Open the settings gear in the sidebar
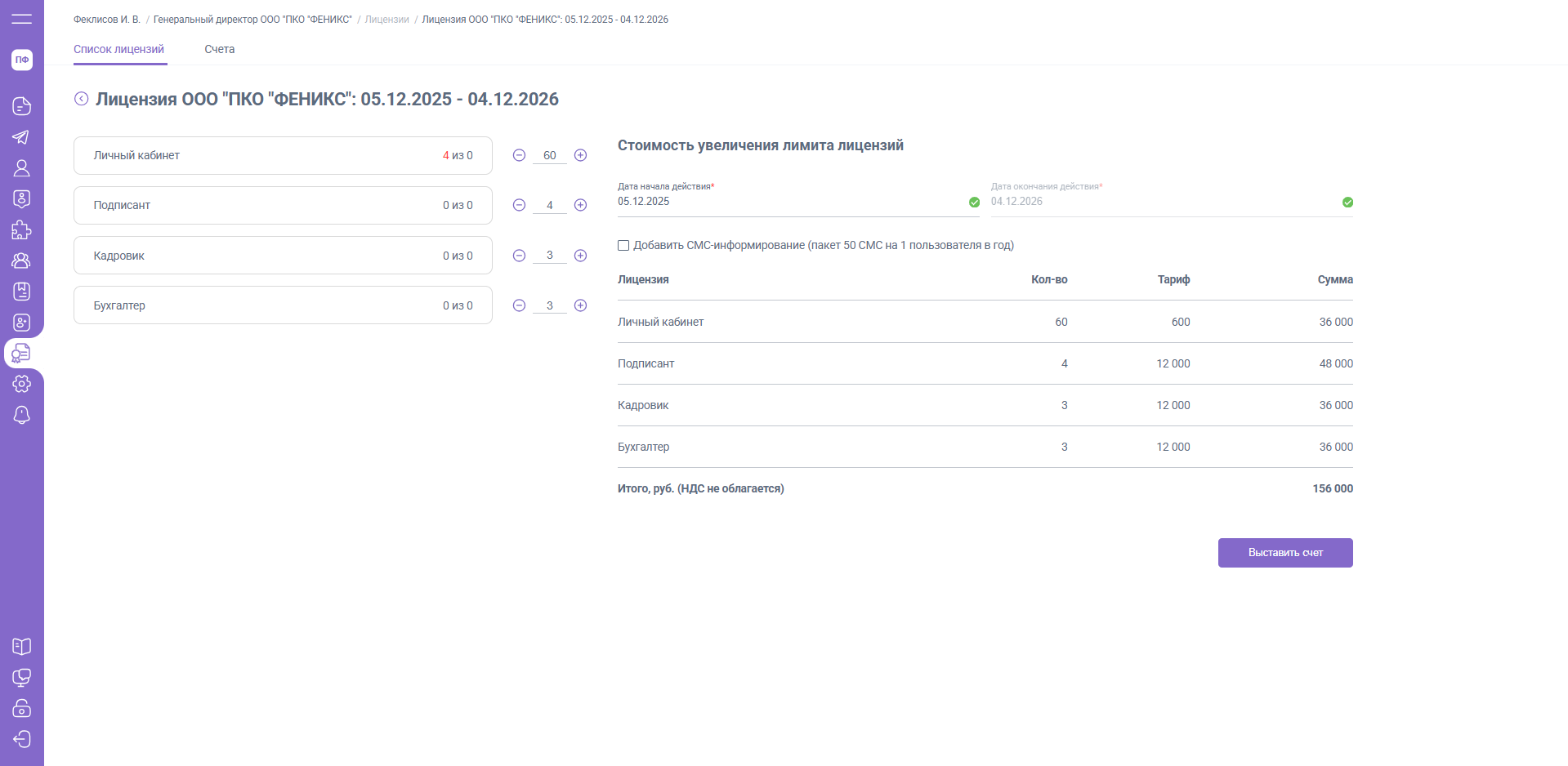Viewport: 1568px width, 766px height. [x=22, y=384]
